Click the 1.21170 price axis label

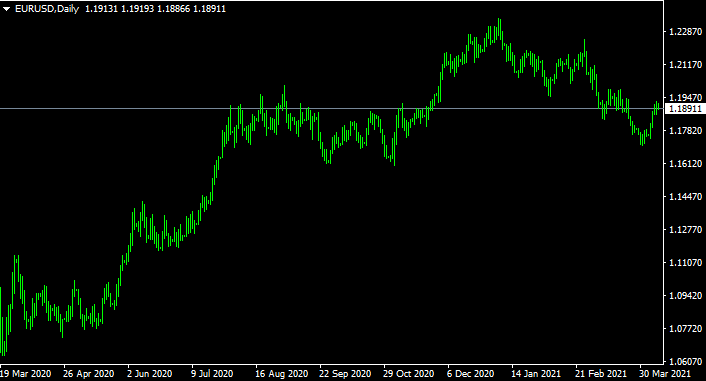point(686,64)
